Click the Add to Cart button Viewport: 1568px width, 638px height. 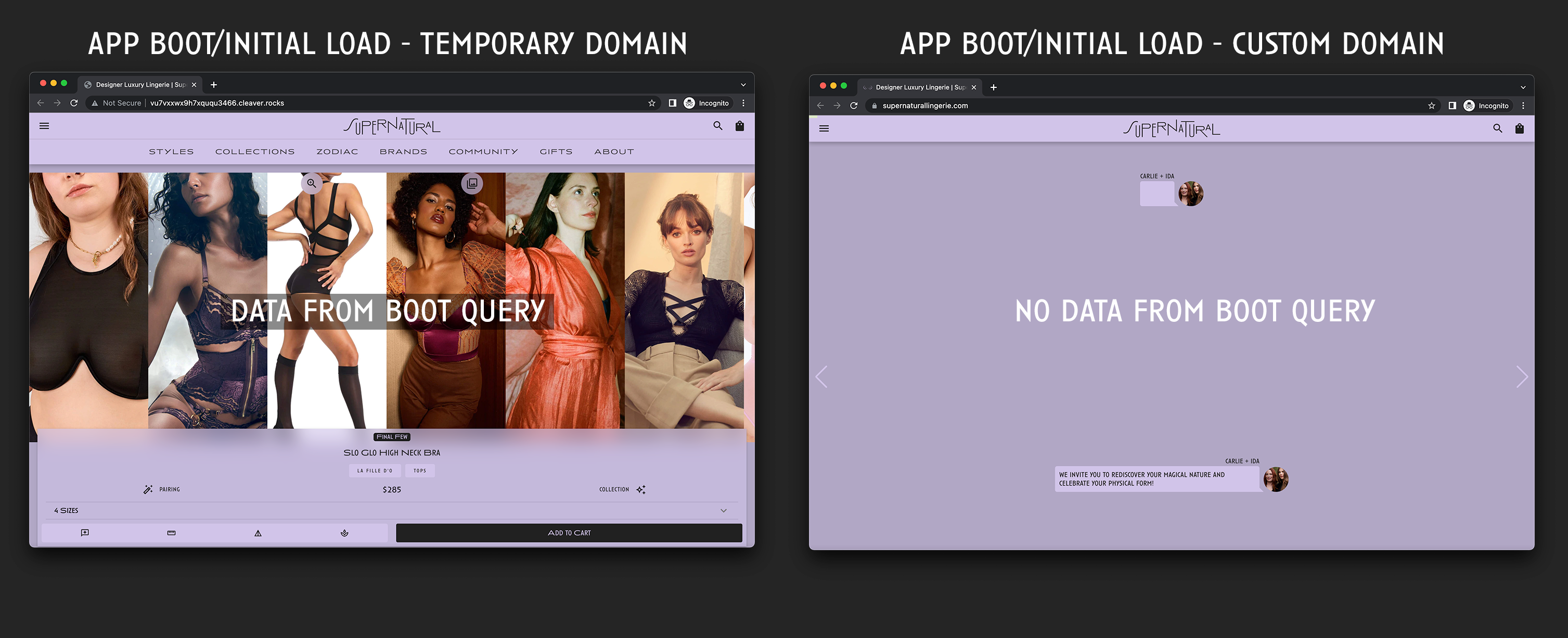coord(569,533)
